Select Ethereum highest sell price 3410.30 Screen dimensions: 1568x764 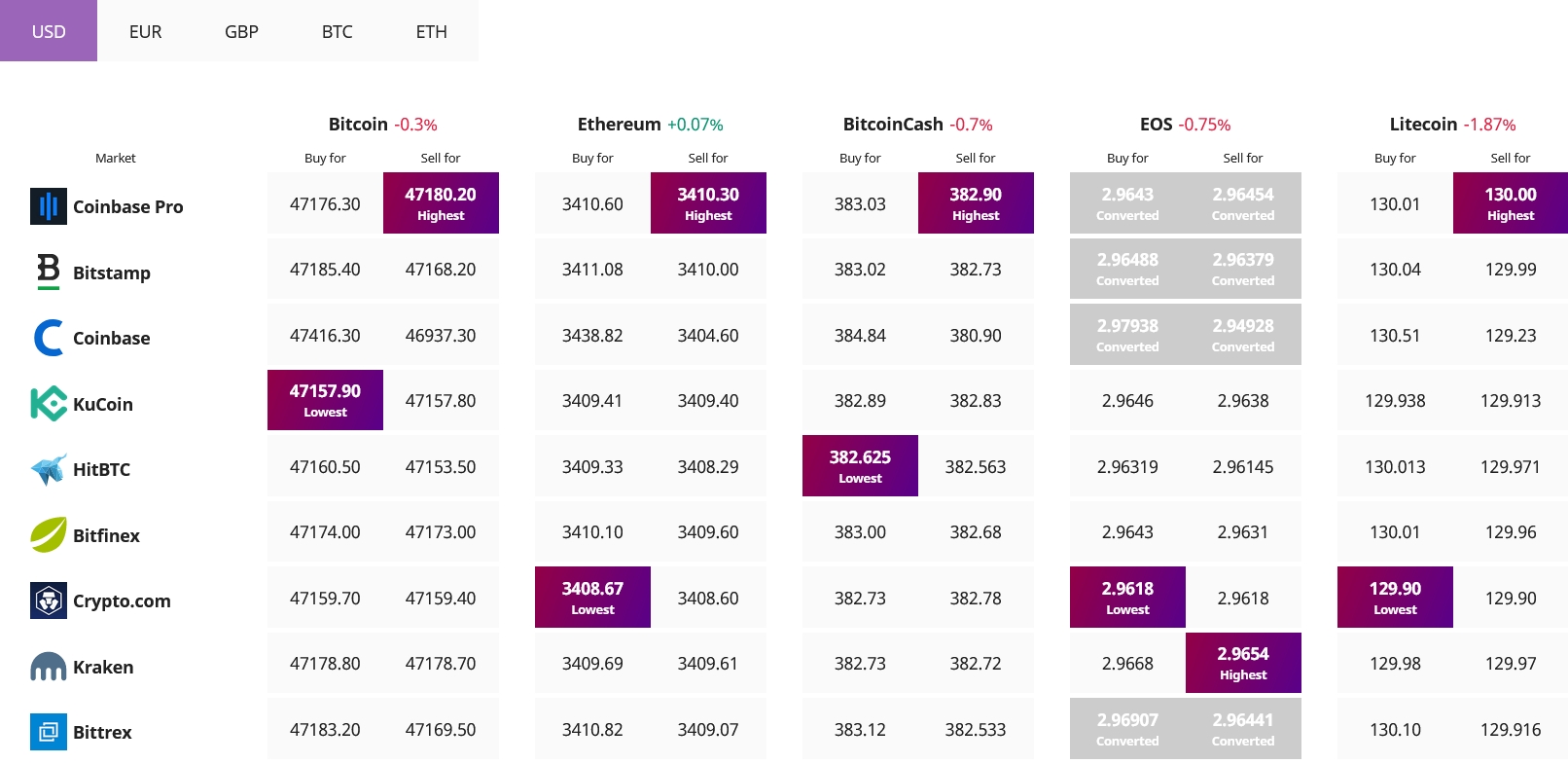point(708,202)
